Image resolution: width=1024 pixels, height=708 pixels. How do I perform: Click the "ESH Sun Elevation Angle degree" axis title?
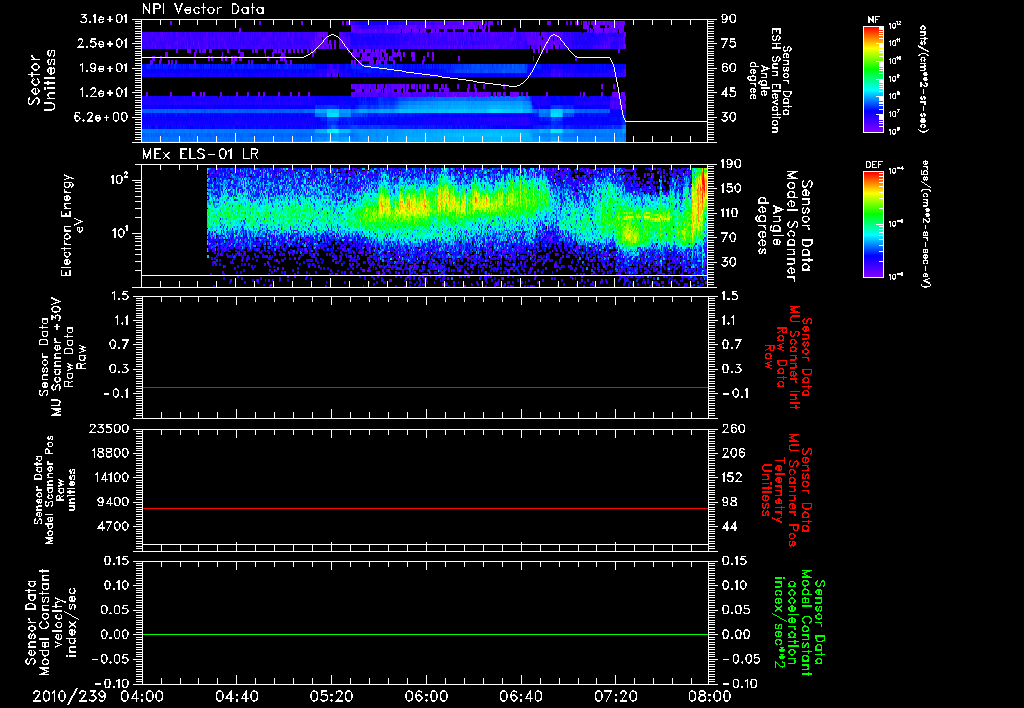click(x=771, y=80)
